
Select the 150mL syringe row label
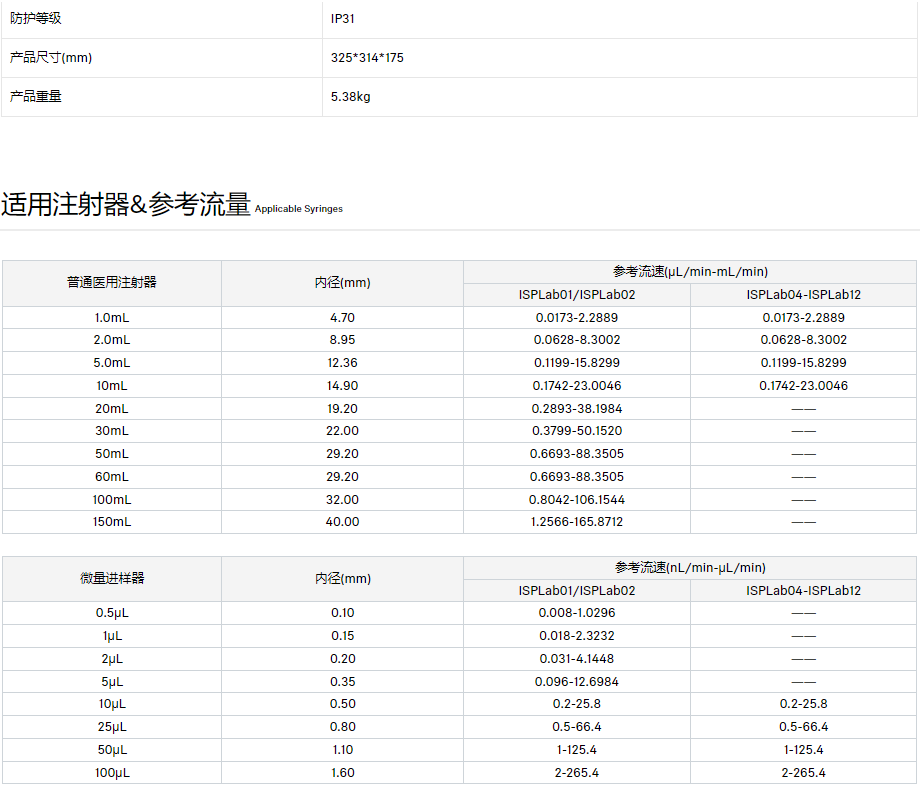point(112,522)
